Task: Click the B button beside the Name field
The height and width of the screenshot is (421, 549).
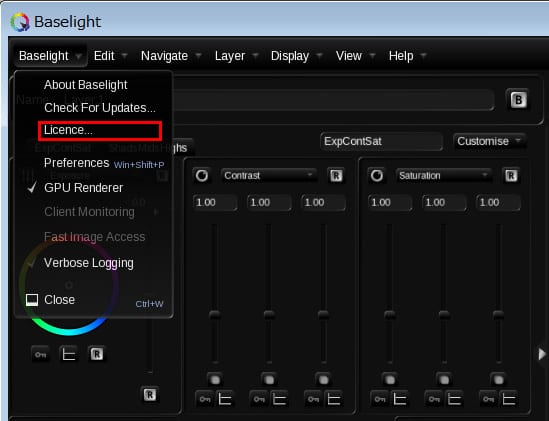Action: click(x=518, y=100)
